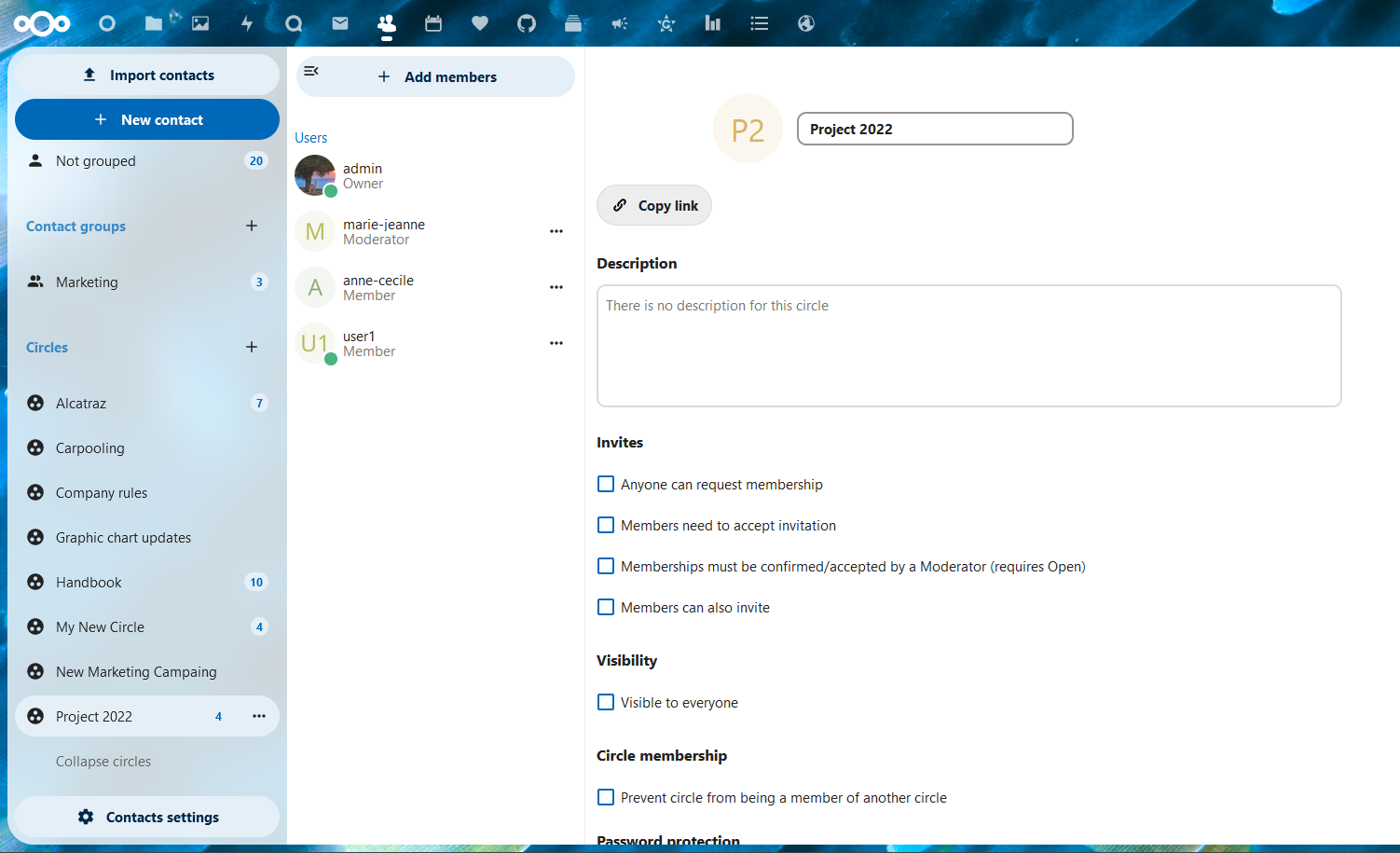The width and height of the screenshot is (1400, 853).
Task: Enable 'Anyone can request membership'
Action: (x=606, y=484)
